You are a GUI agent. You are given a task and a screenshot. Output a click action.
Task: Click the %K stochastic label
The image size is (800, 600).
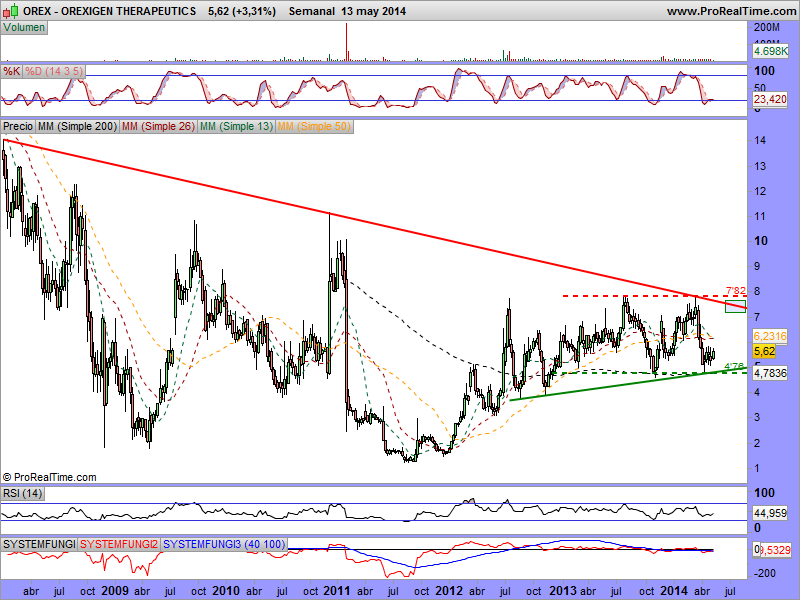[11, 71]
